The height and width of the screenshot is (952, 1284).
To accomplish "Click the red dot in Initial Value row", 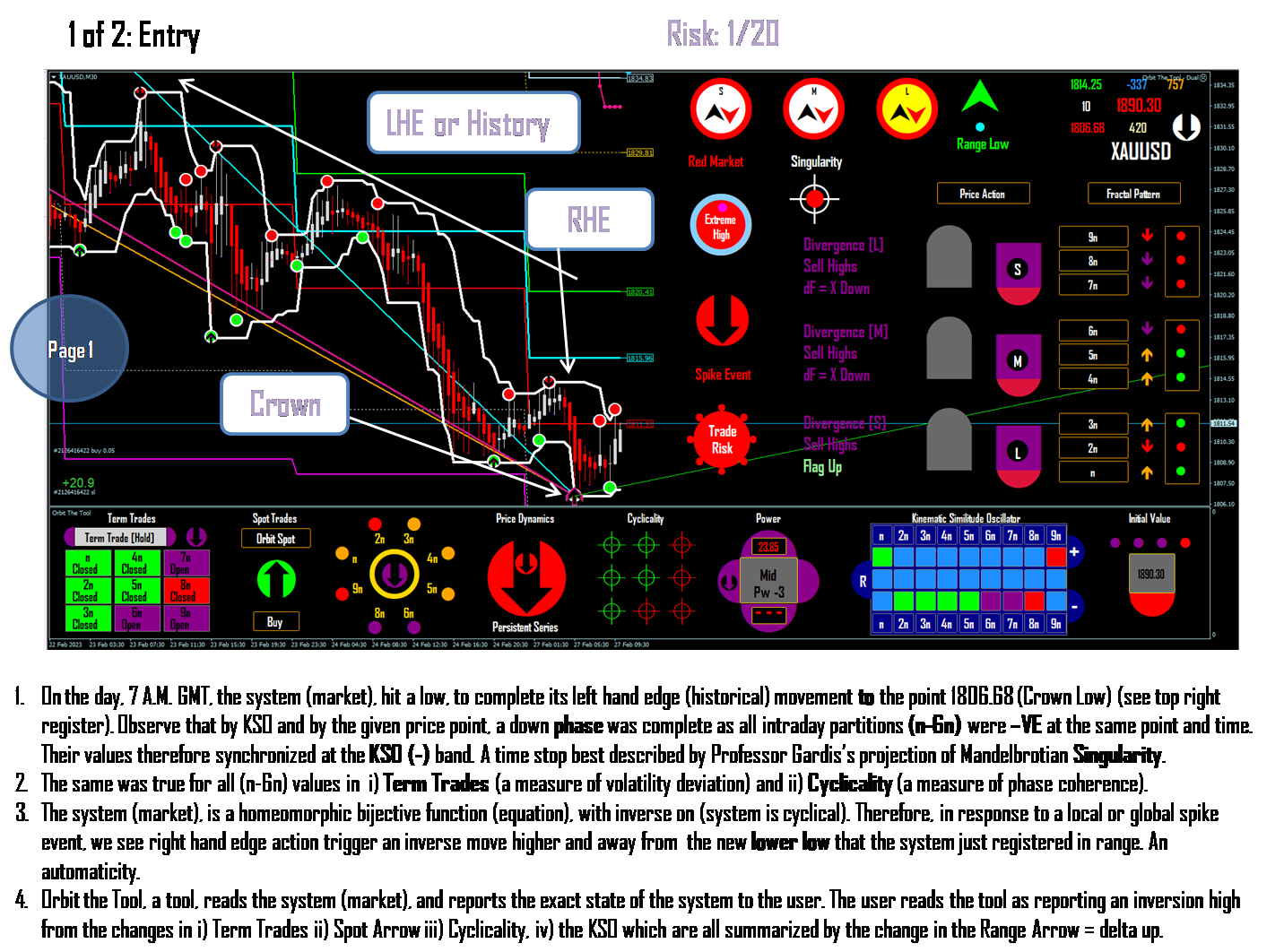I will 1185,542.
